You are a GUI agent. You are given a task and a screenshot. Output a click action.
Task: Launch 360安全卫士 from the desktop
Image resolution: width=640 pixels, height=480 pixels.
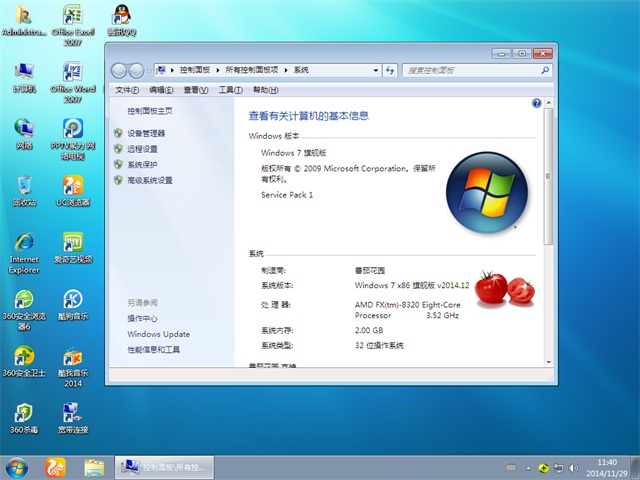(24, 359)
